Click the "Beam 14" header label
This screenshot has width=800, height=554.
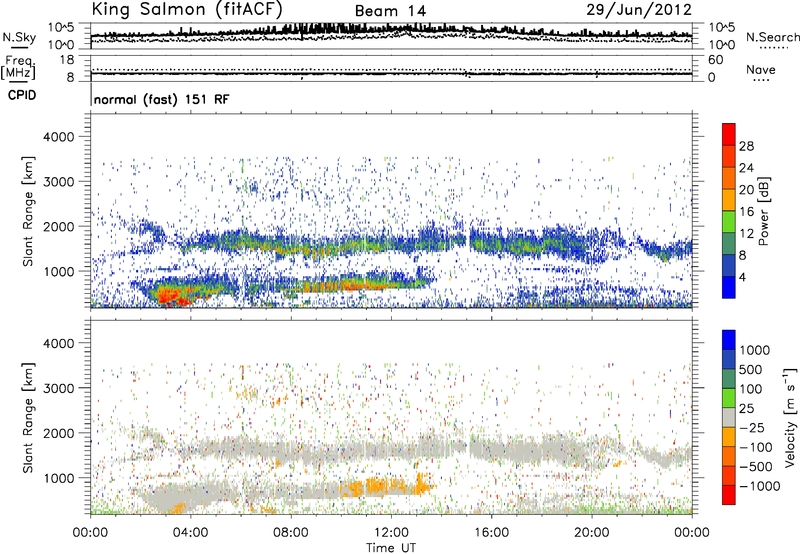[390, 11]
